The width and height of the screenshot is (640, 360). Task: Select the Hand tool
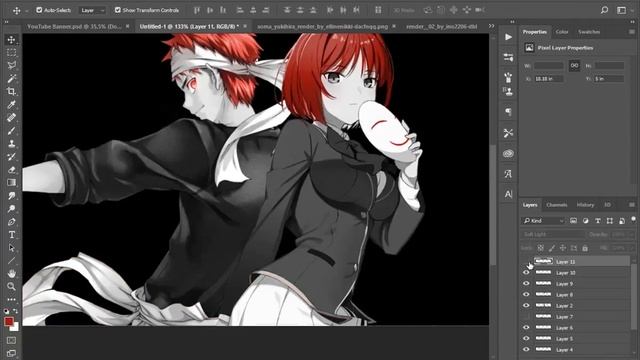(x=11, y=273)
